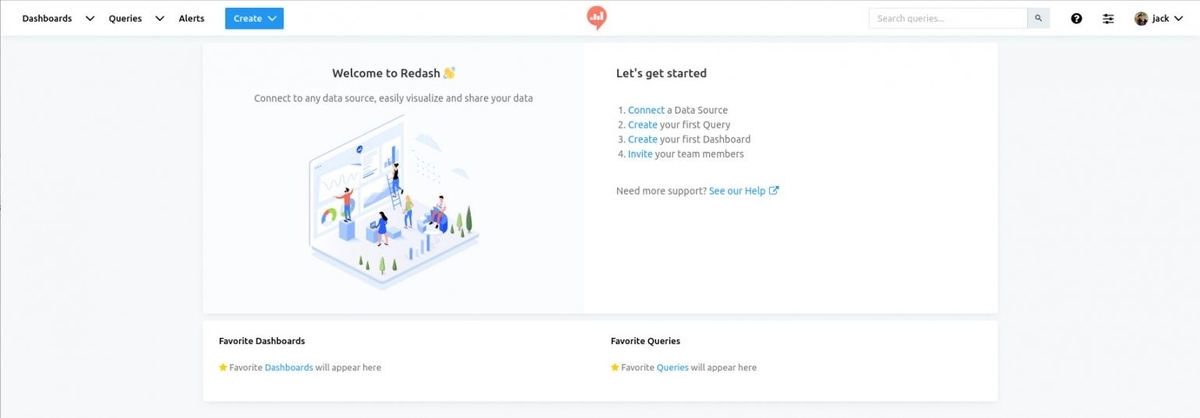
Task: Open the Dashboards menu item
Action: click(47, 18)
